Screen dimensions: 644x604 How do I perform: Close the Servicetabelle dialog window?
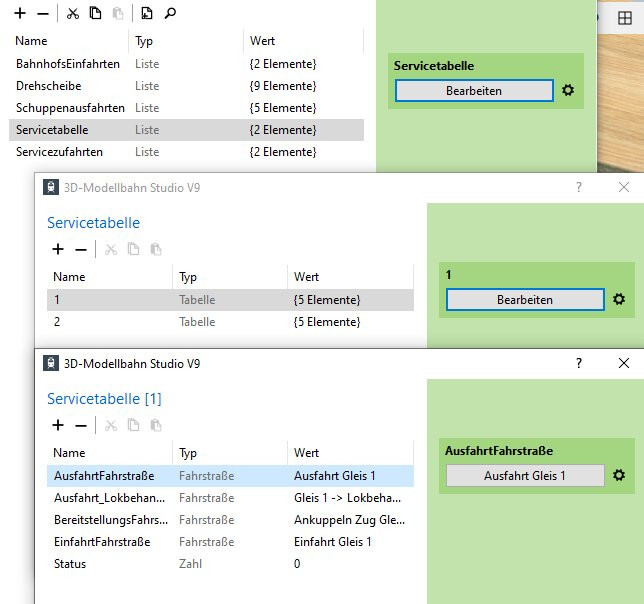coord(623,187)
